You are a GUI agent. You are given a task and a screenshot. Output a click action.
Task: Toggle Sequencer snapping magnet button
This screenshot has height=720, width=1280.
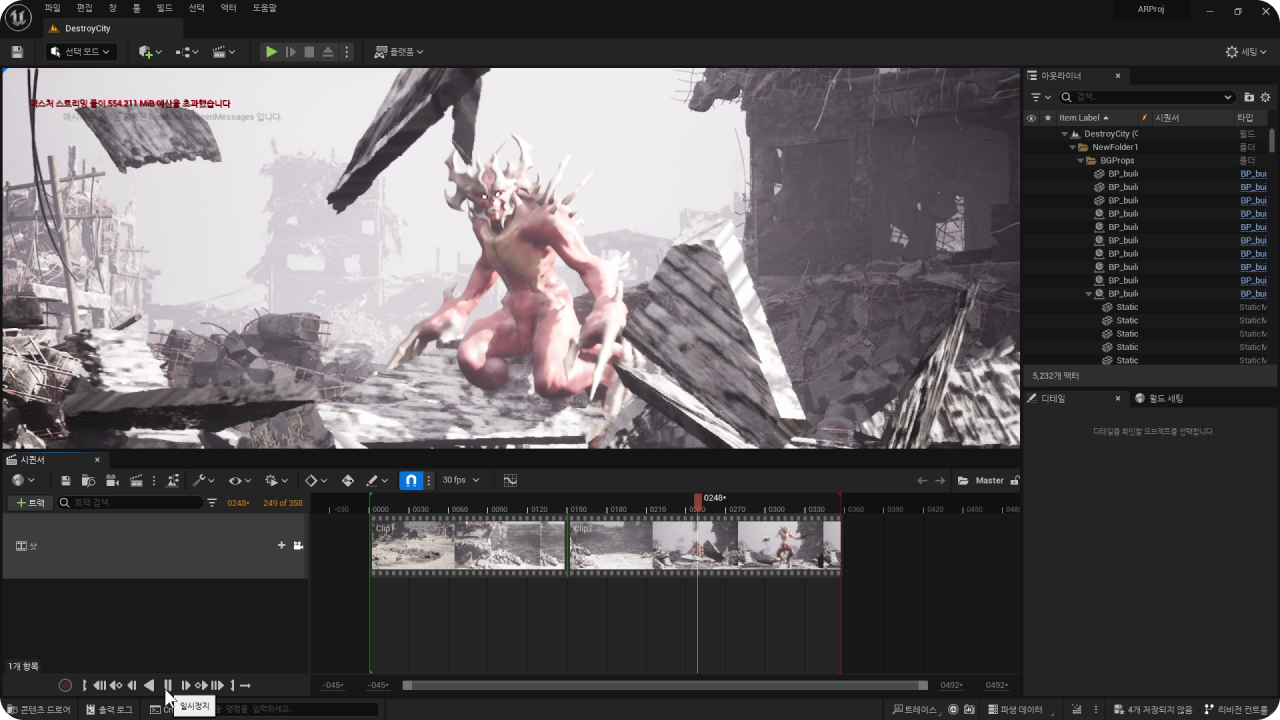click(x=411, y=481)
